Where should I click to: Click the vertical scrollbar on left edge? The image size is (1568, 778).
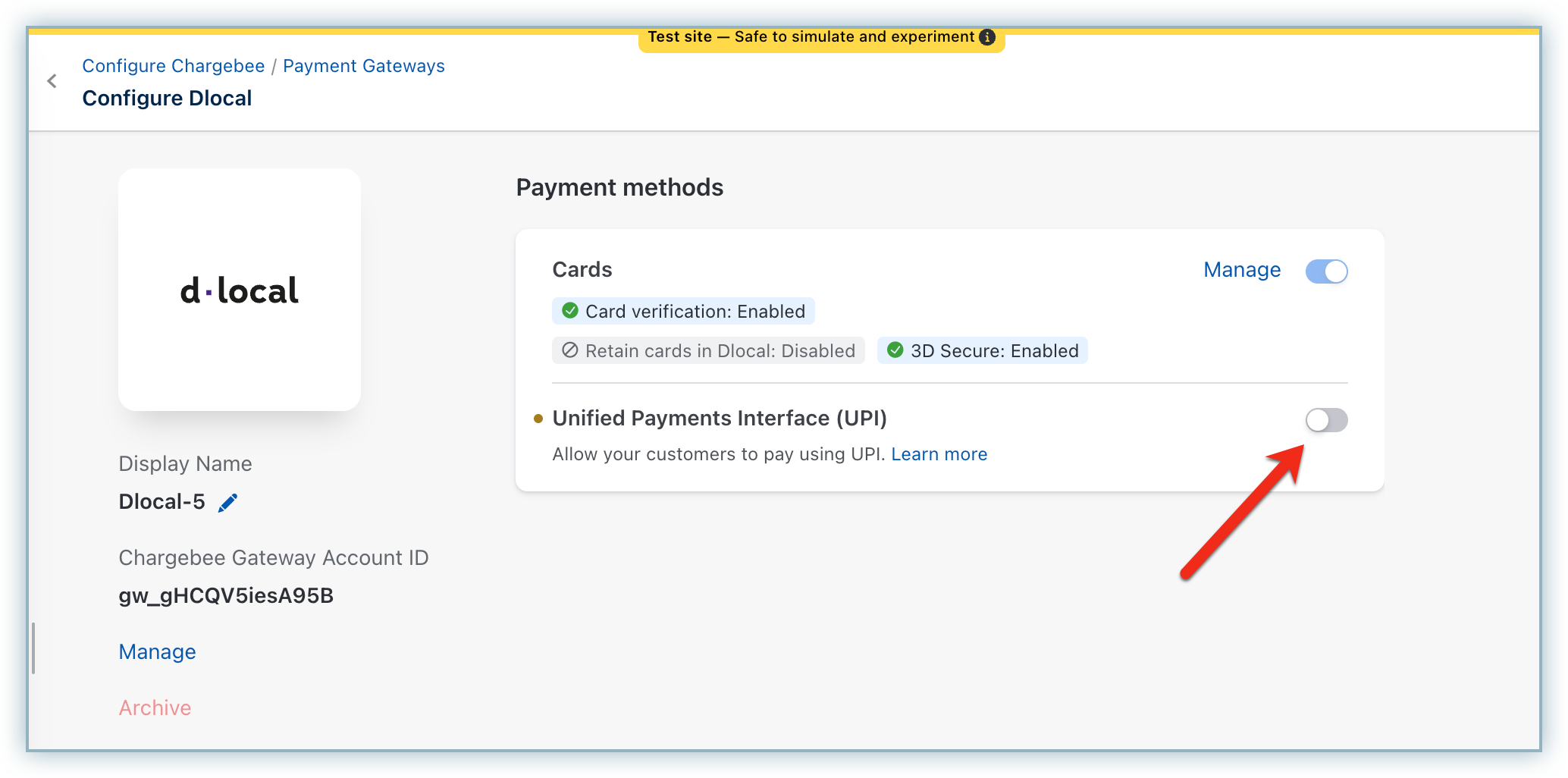33,648
